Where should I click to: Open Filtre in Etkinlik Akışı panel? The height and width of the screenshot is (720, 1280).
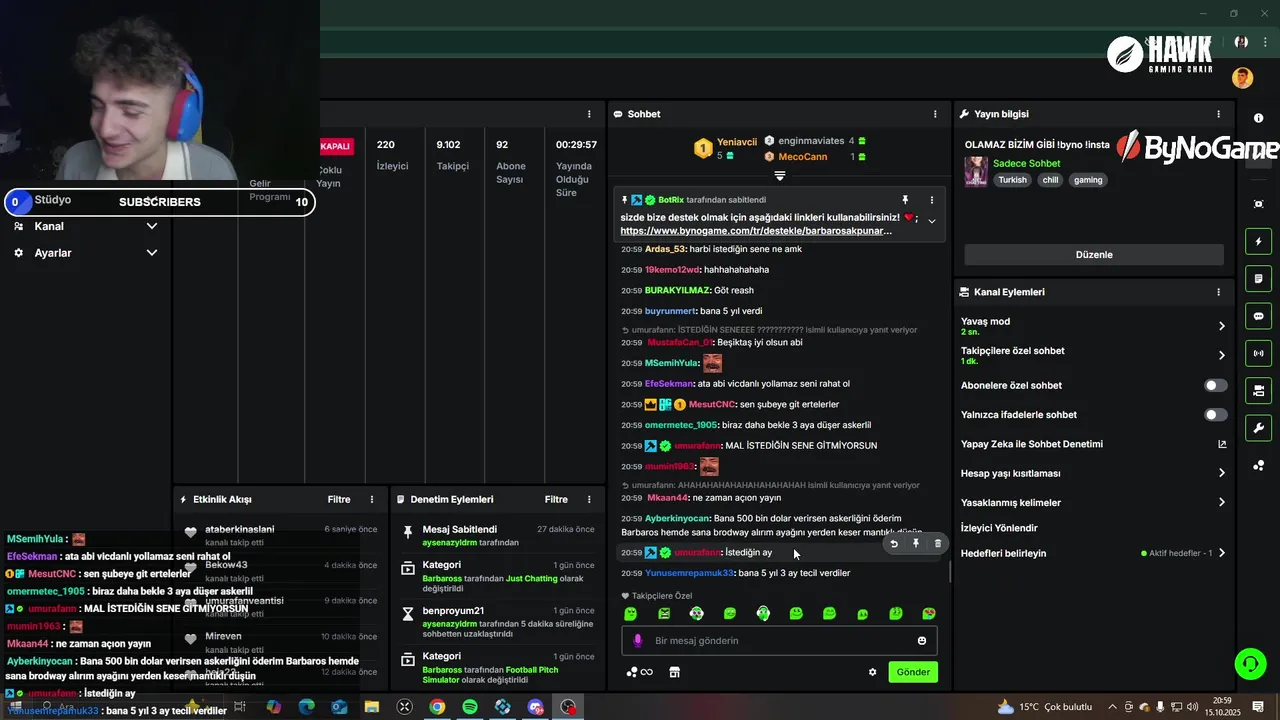339,499
